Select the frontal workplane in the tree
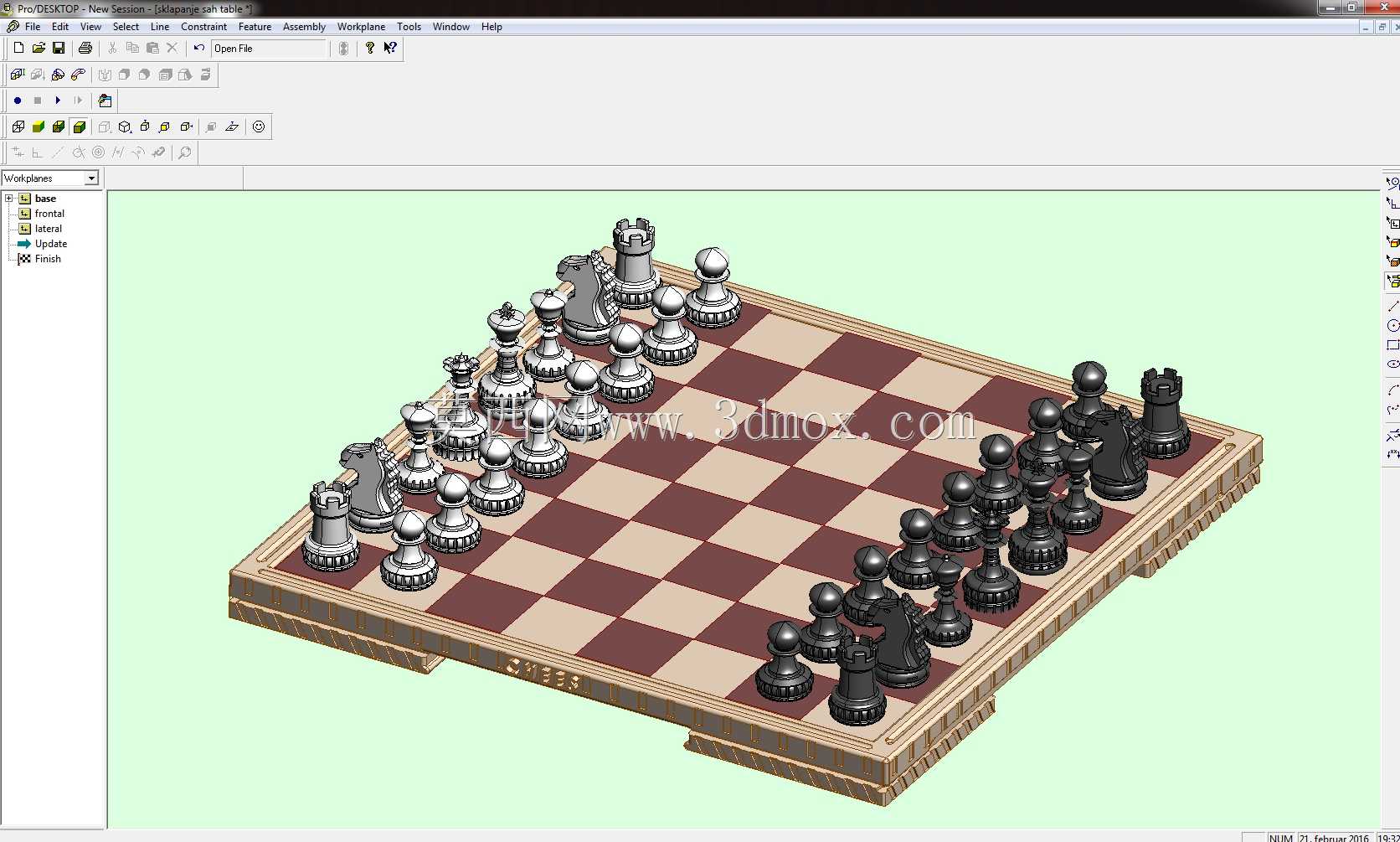1400x842 pixels. click(x=49, y=214)
